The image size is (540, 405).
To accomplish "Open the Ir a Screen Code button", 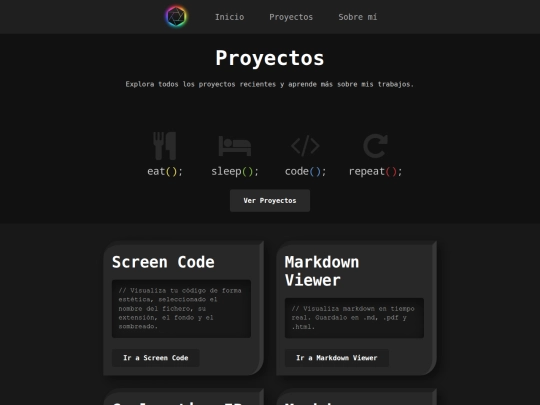I will pos(156,358).
